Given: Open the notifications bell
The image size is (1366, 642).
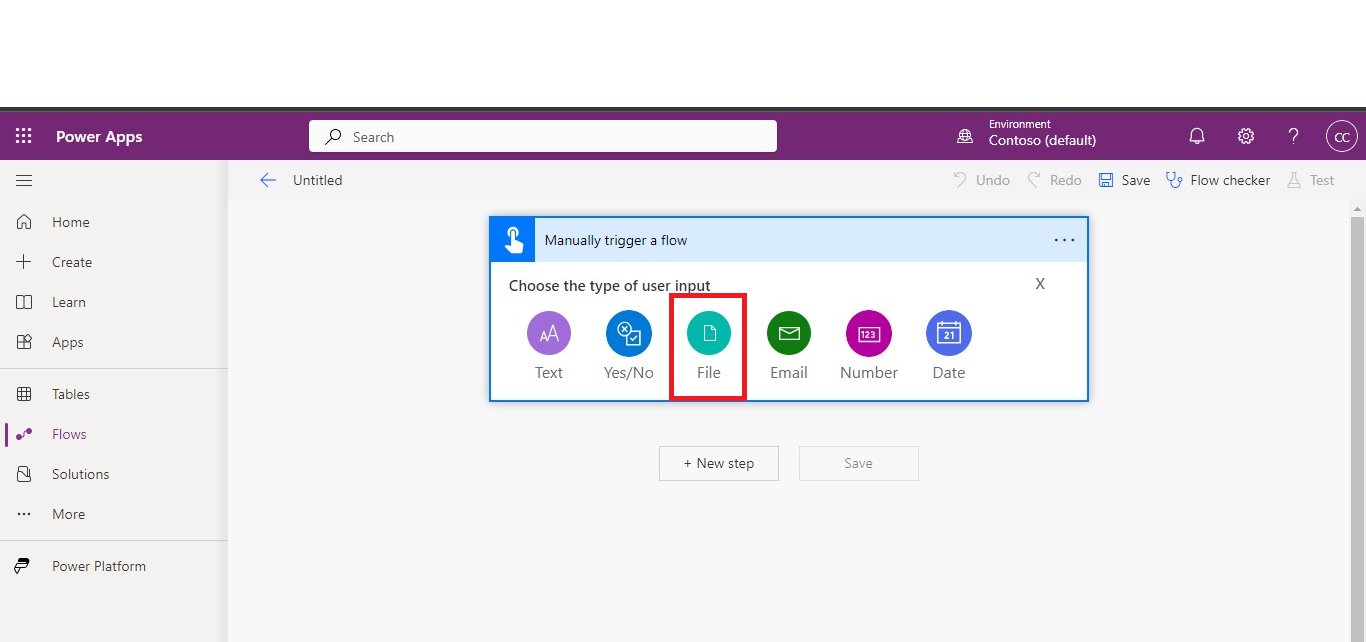Looking at the screenshot, I should [1196, 137].
